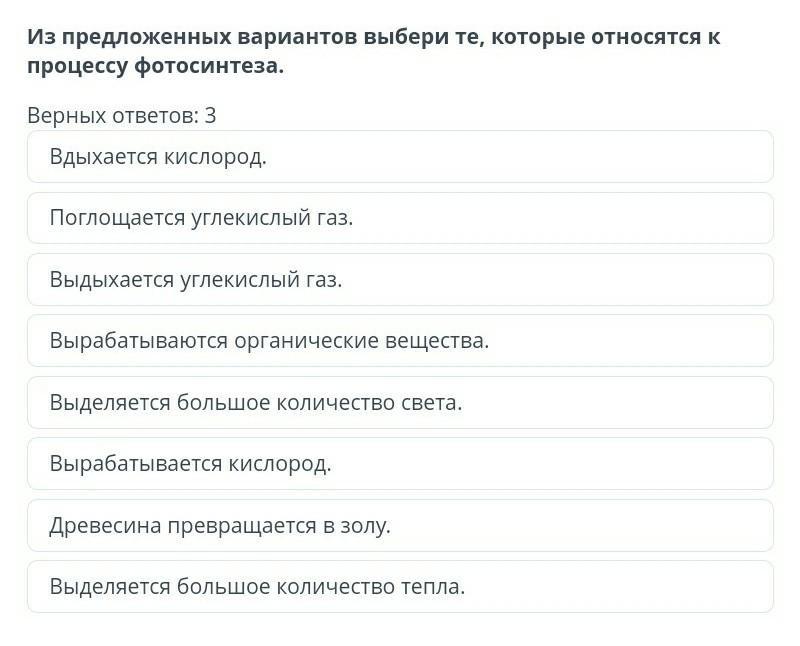Viewport: 800px width, 646px height.
Task: Tick the wood turns to ash answer
Action: point(400,526)
